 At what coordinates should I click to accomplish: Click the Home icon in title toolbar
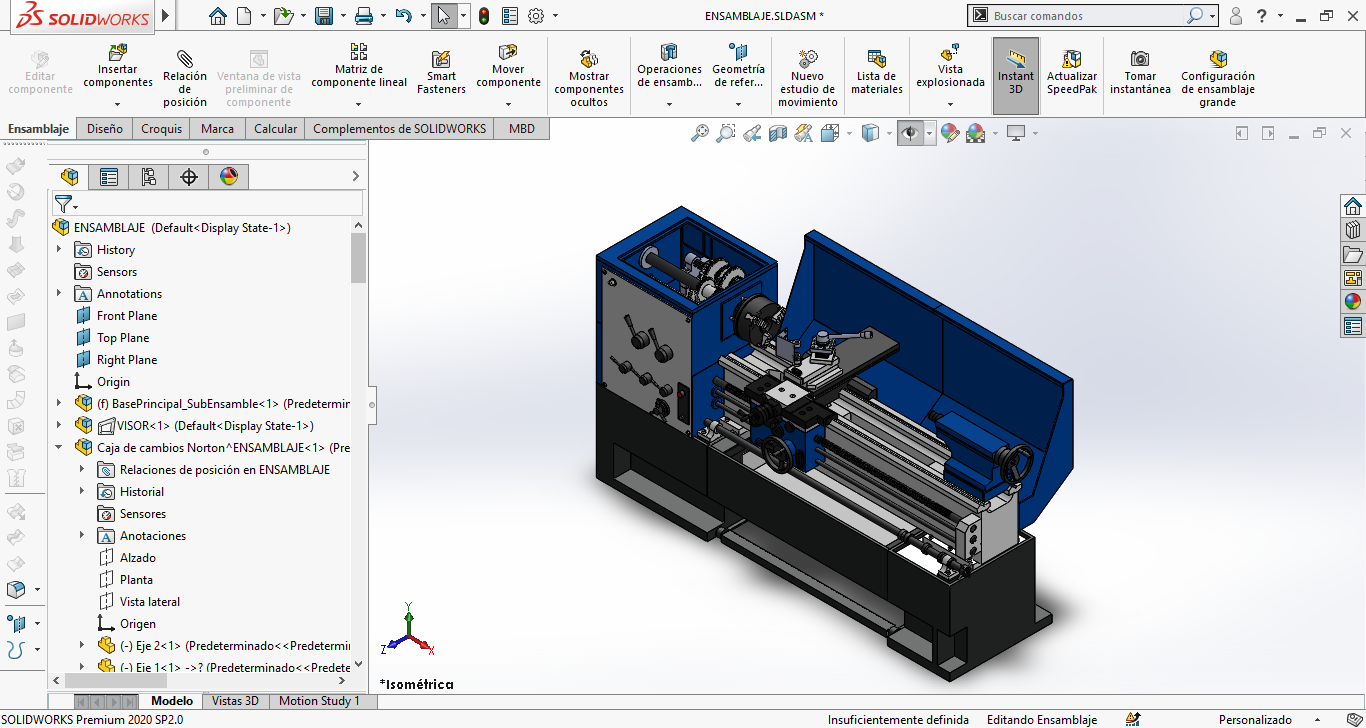coord(218,16)
